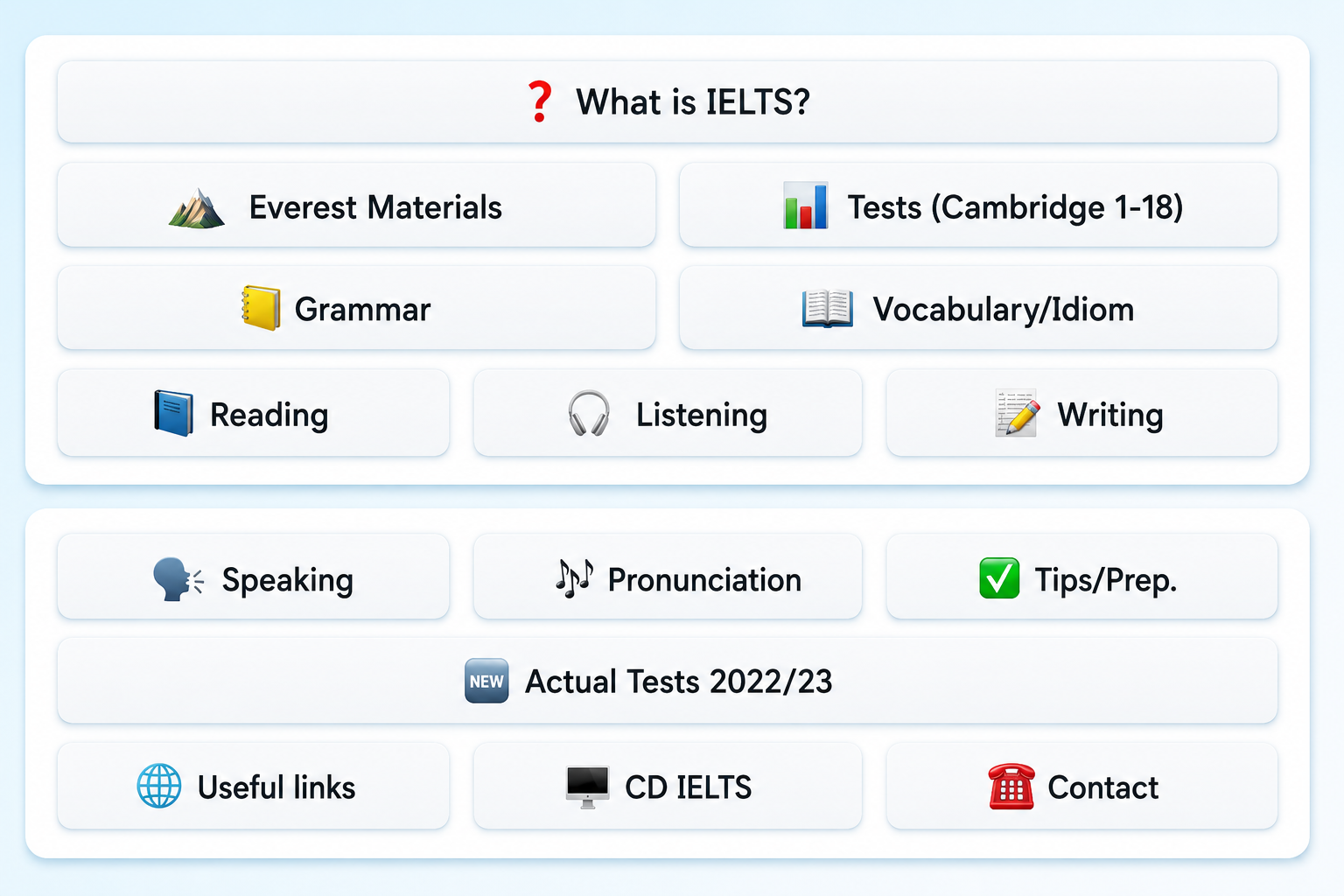Click the music notes Pronunciation icon

[575, 578]
